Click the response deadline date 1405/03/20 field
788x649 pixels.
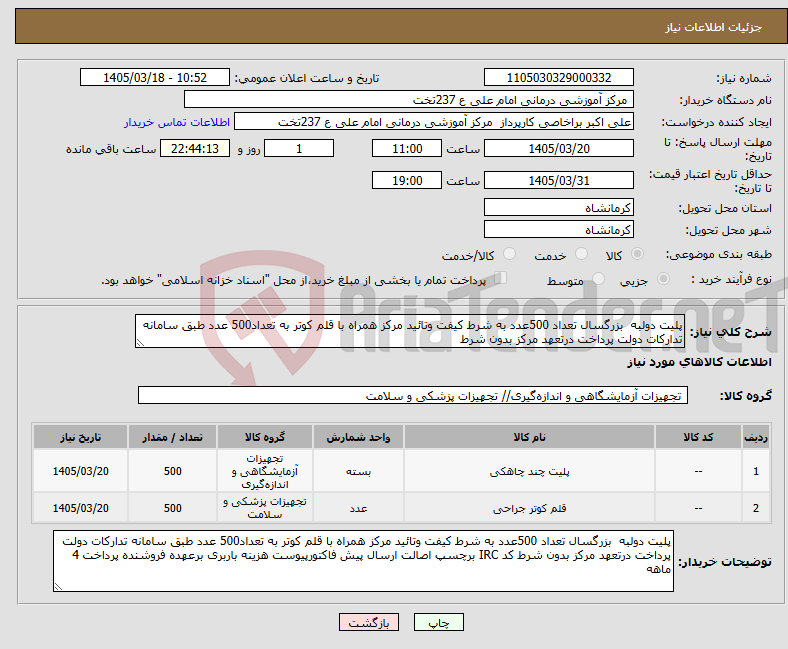click(559, 148)
